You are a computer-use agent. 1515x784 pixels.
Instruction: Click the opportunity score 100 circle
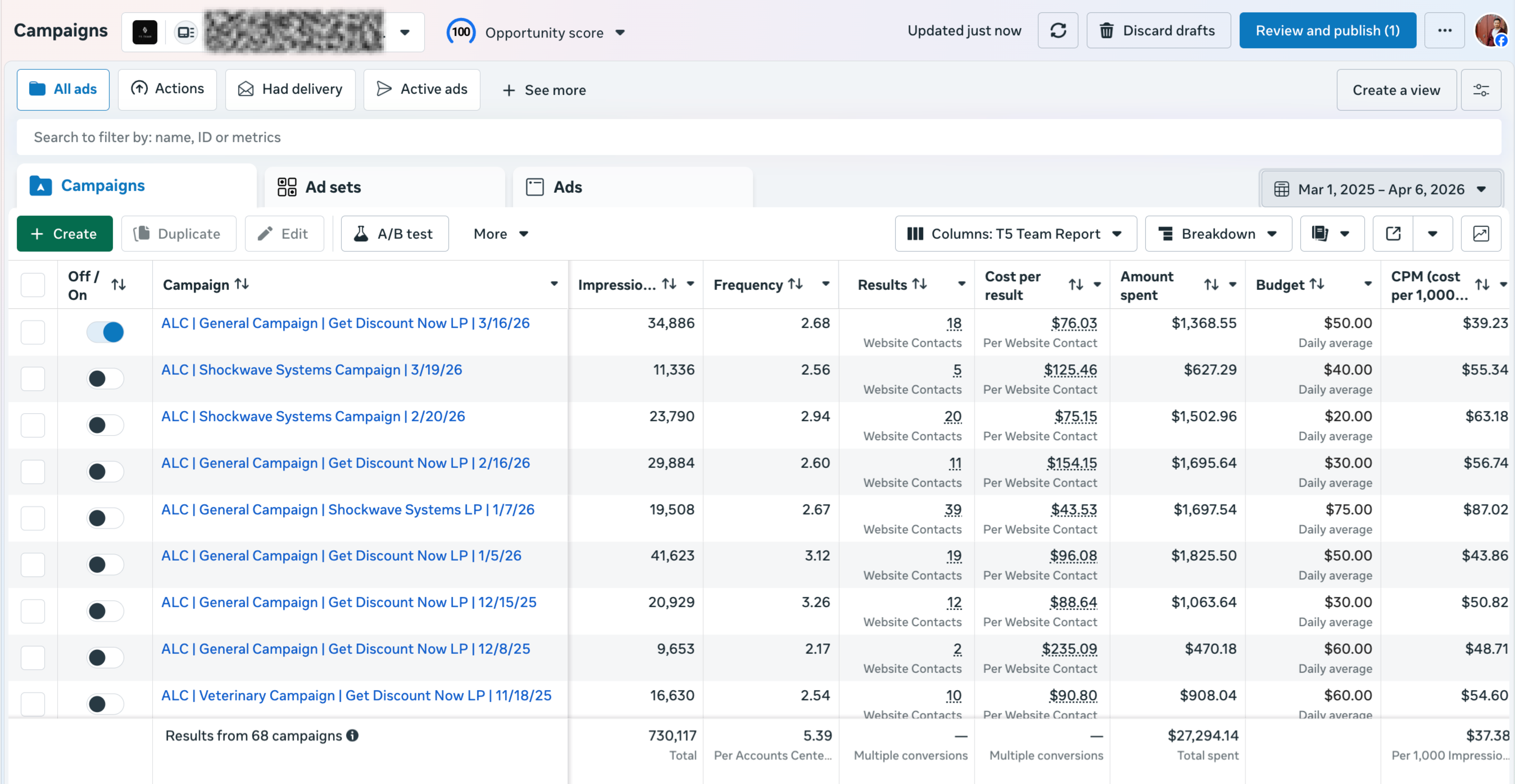click(461, 32)
